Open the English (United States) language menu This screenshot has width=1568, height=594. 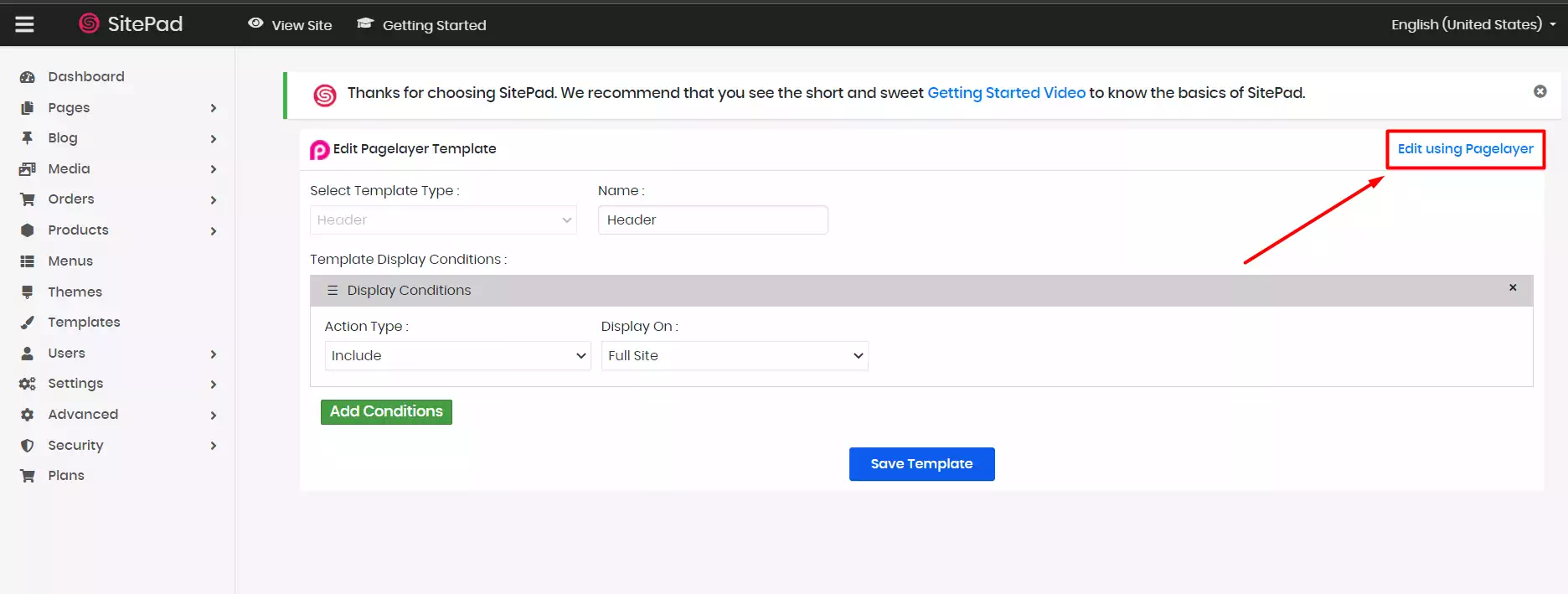coord(1473,24)
